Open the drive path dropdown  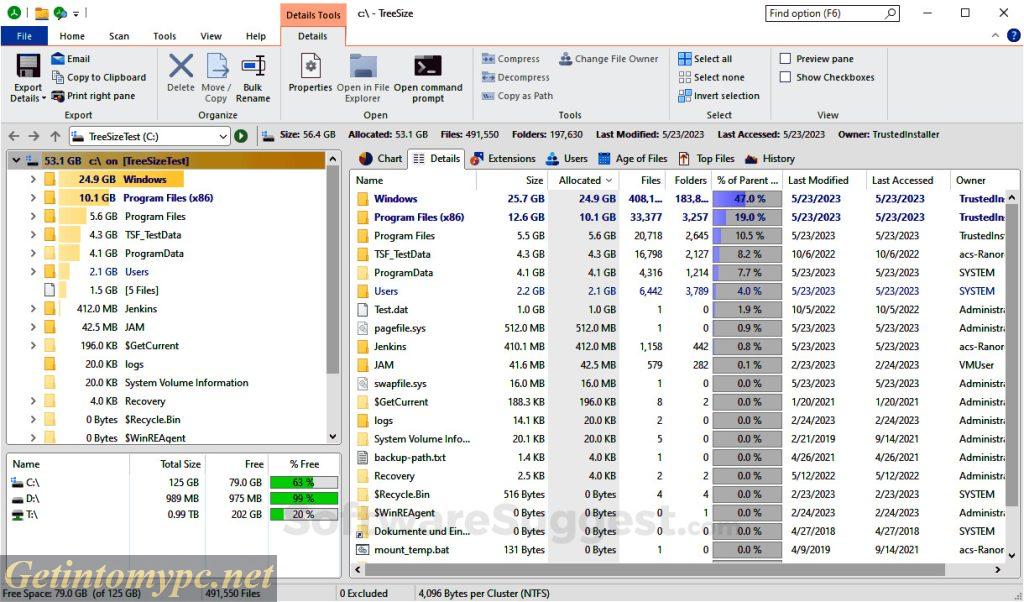223,136
